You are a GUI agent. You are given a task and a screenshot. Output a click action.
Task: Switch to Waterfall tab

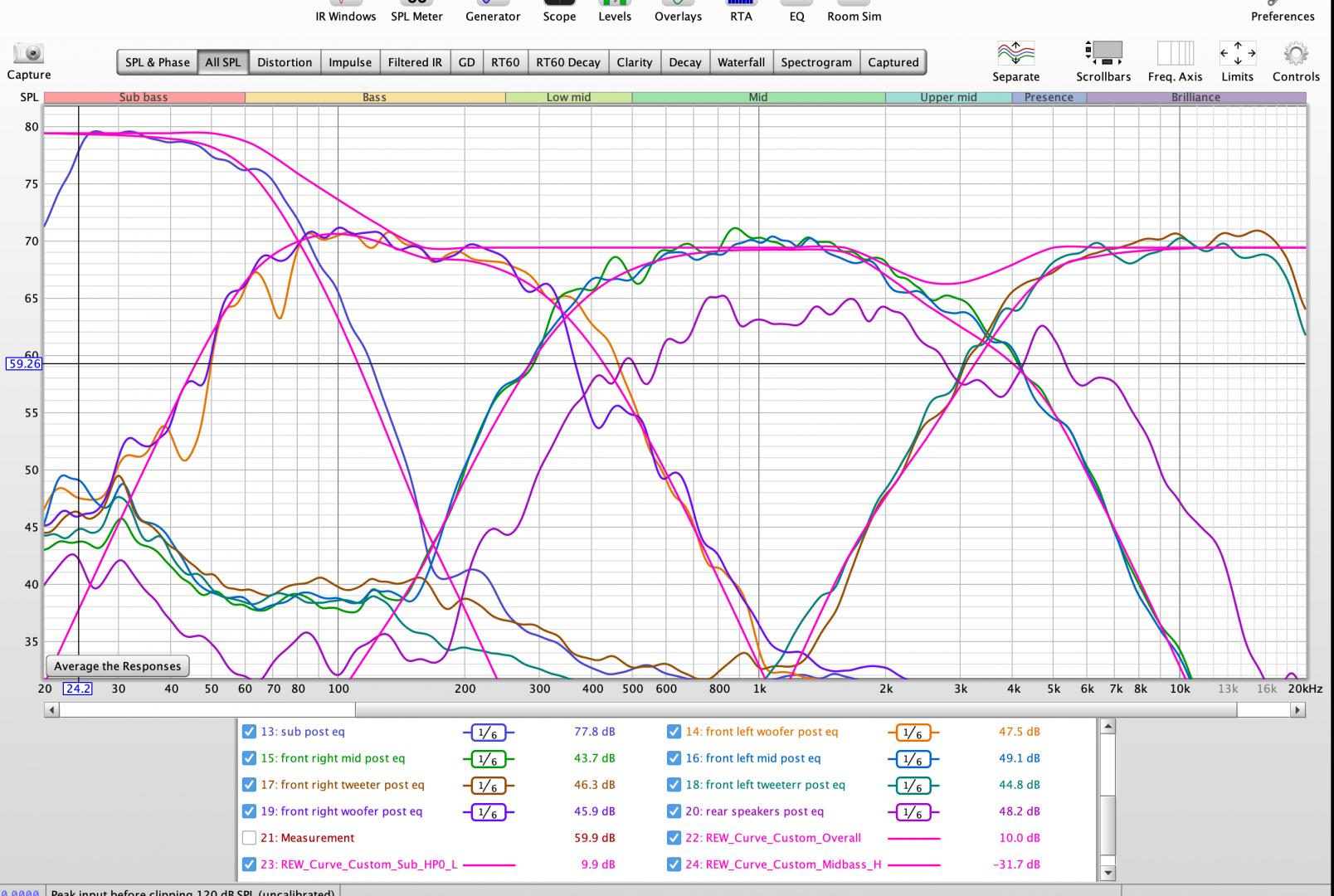point(742,62)
